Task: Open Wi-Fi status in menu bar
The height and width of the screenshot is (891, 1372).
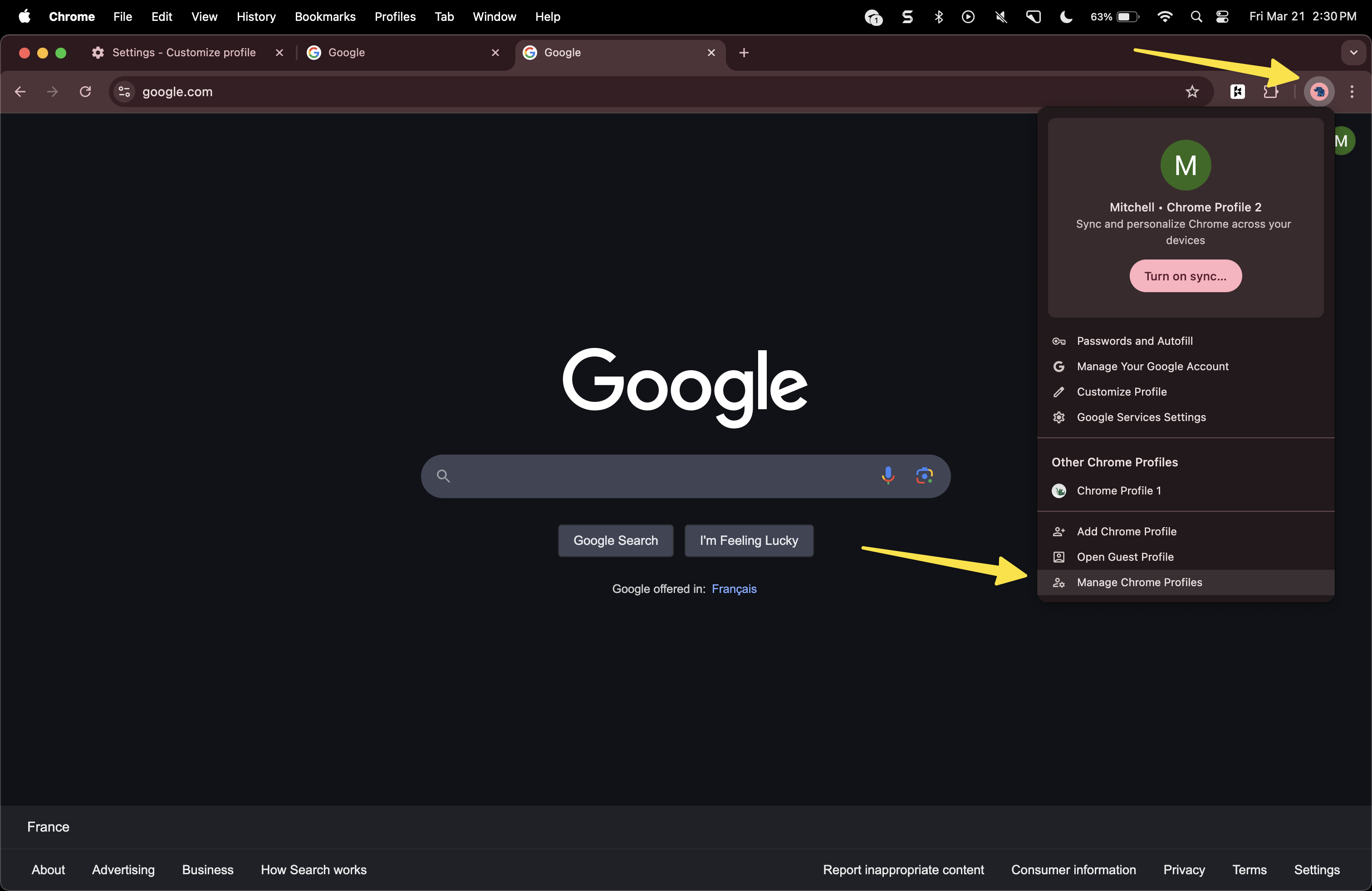Action: 1165,17
